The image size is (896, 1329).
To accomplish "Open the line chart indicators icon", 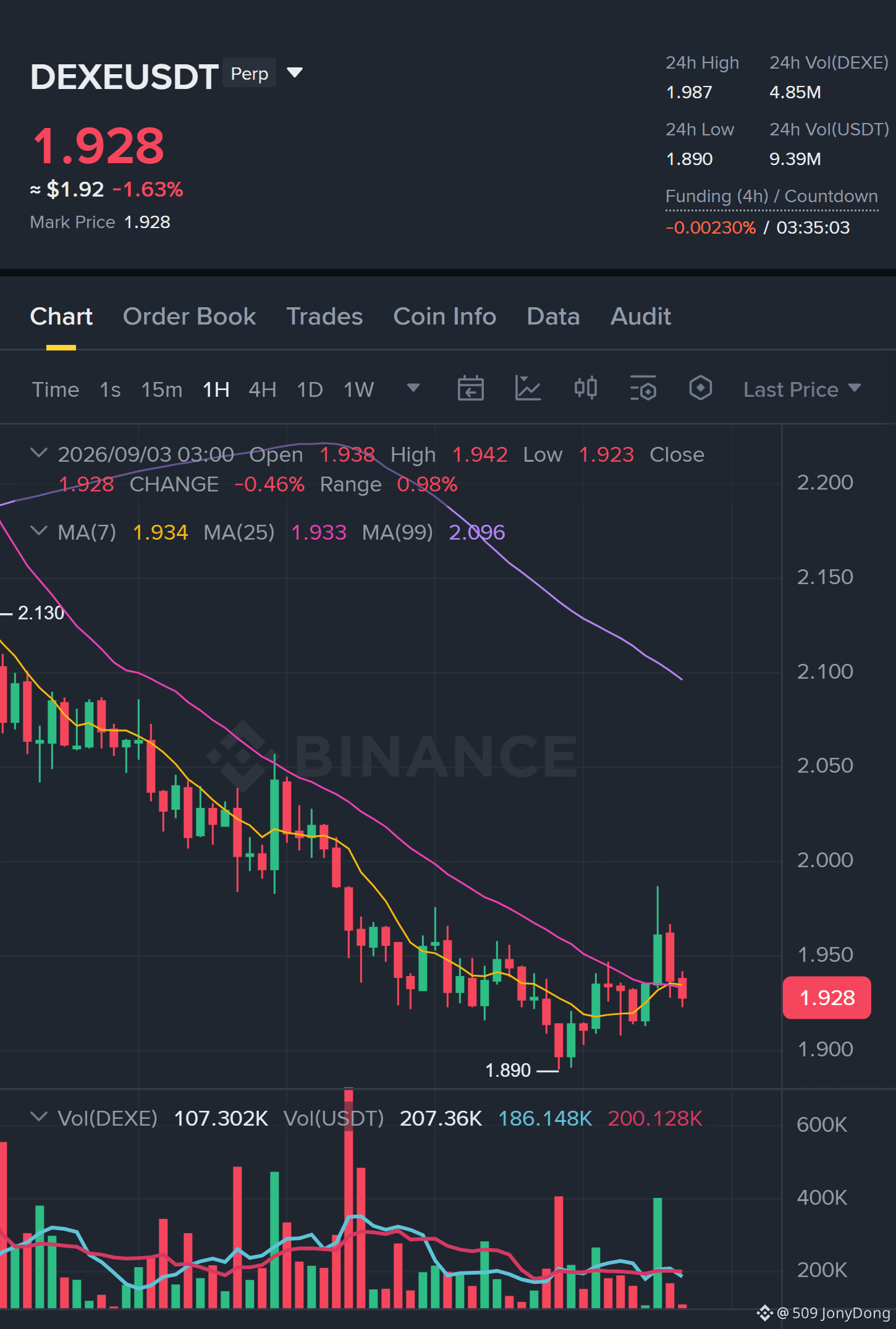I will [528, 389].
